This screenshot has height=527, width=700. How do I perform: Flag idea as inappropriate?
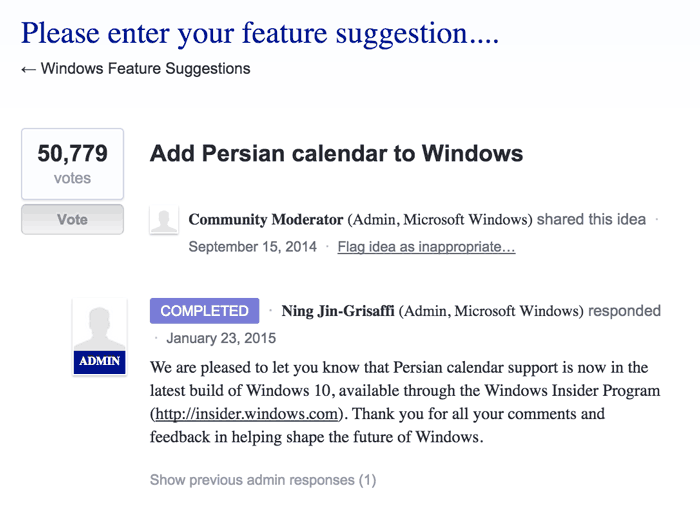pyautogui.click(x=426, y=247)
